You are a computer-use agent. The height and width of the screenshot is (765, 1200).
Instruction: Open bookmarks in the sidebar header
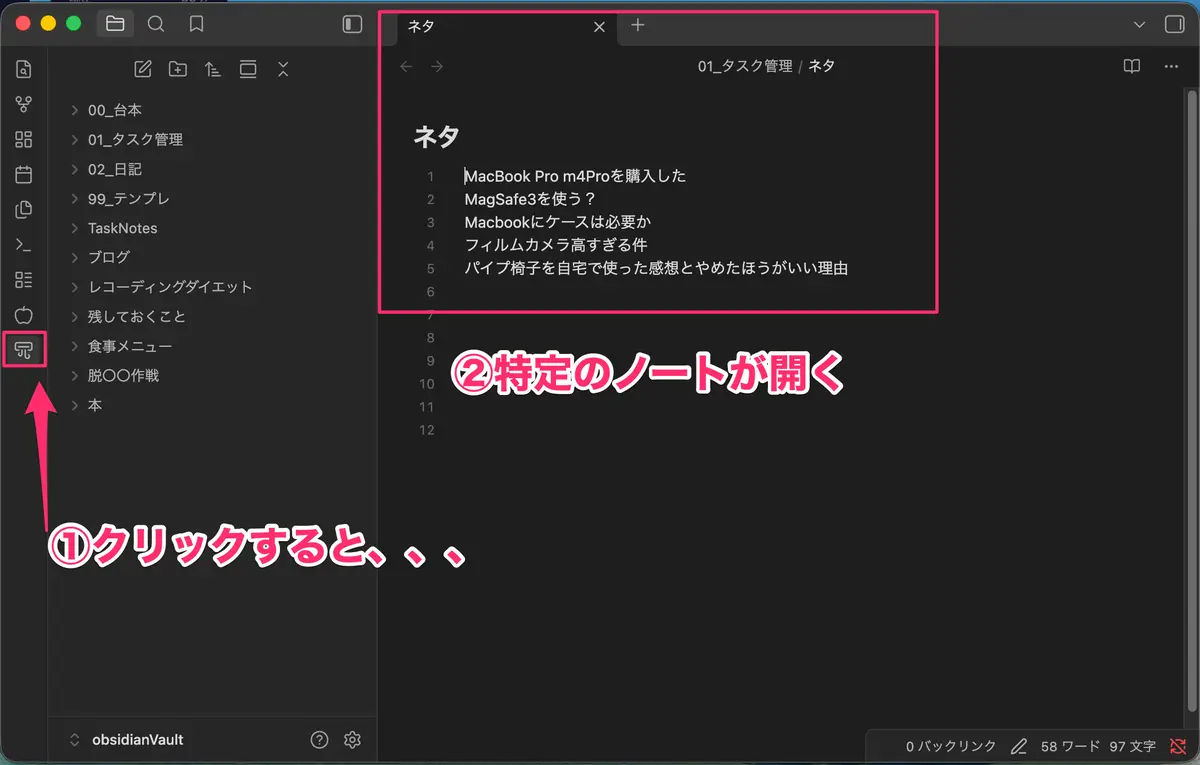point(197,24)
